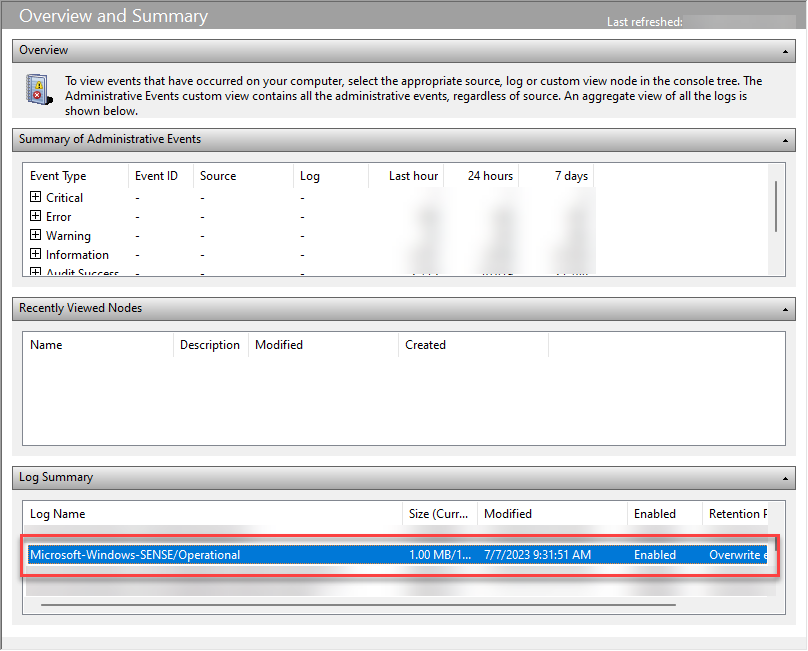Sort events by the Event Type column
This screenshot has height=651, width=808.
pos(58,175)
